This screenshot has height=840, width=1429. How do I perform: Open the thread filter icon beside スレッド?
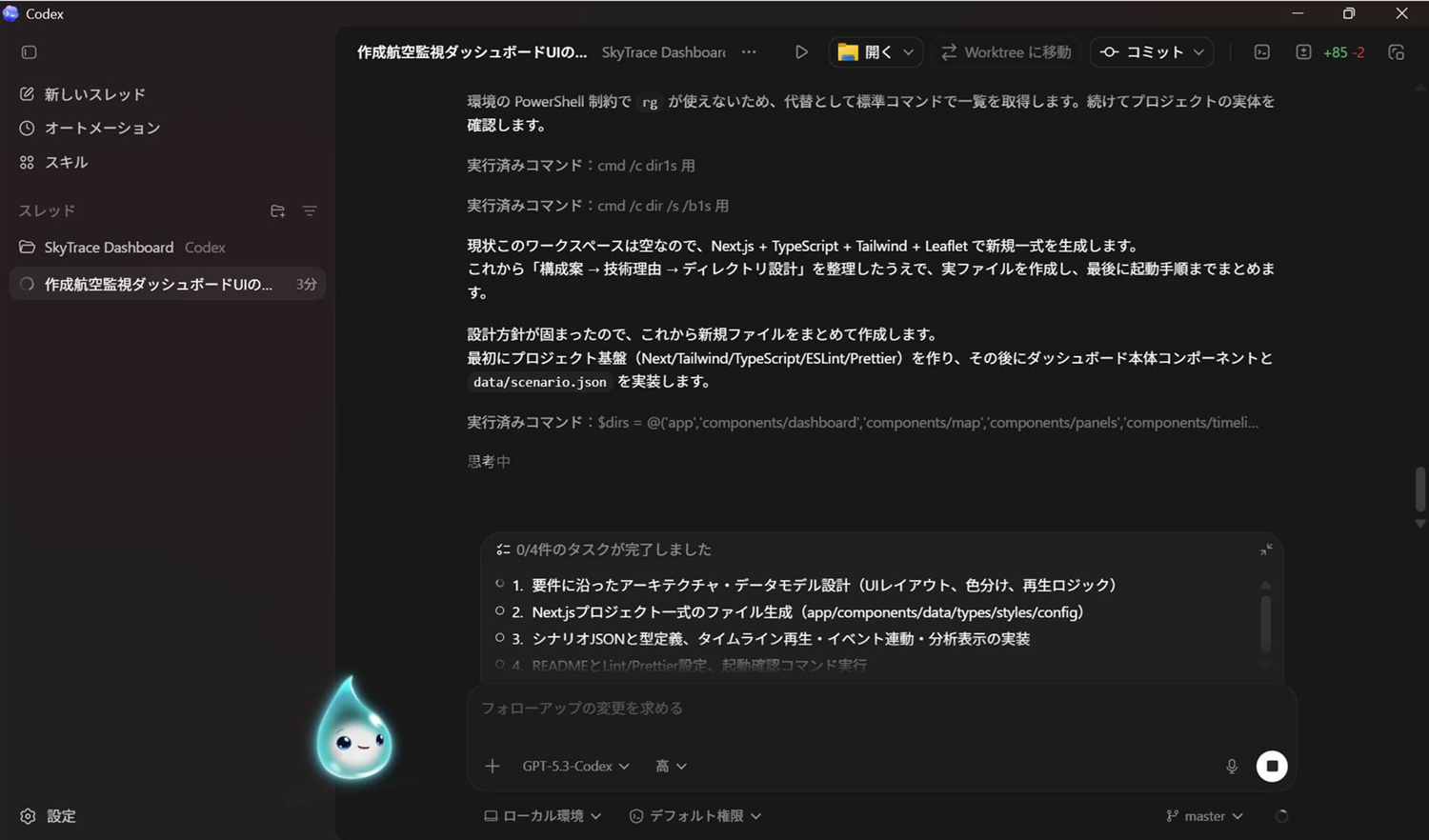[x=310, y=210]
